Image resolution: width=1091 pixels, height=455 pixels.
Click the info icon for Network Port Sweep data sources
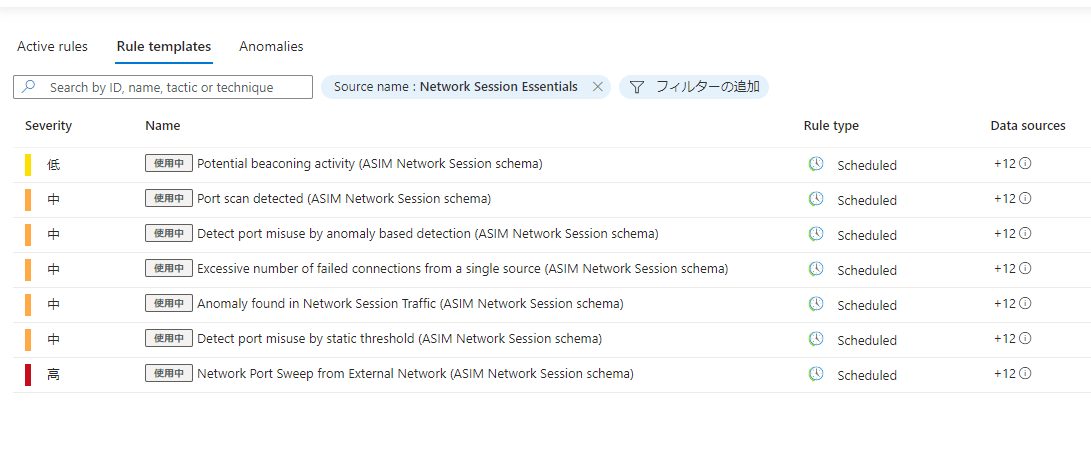[x=1025, y=374]
